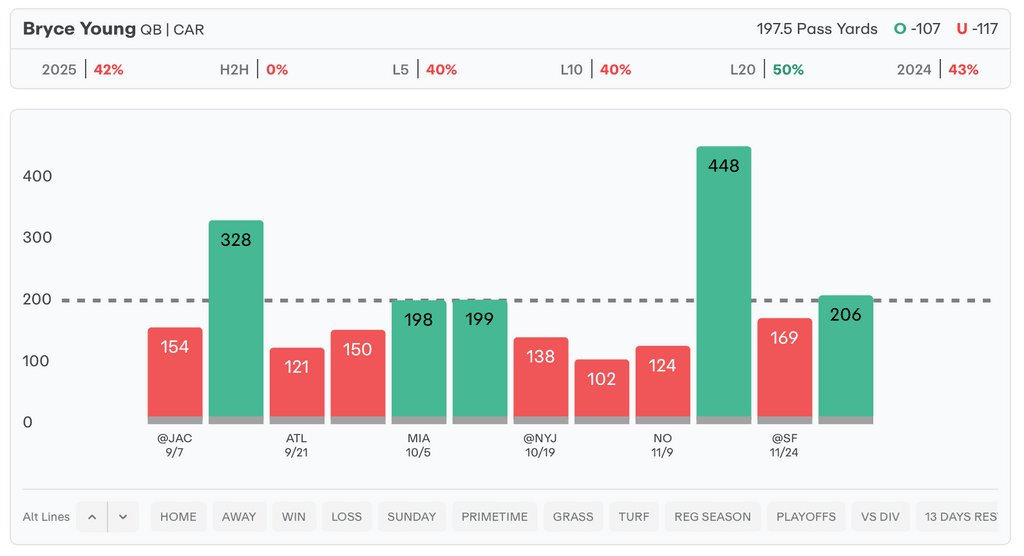This screenshot has height=556, width=1024.
Task: Show REG SEASON games only
Action: [712, 517]
